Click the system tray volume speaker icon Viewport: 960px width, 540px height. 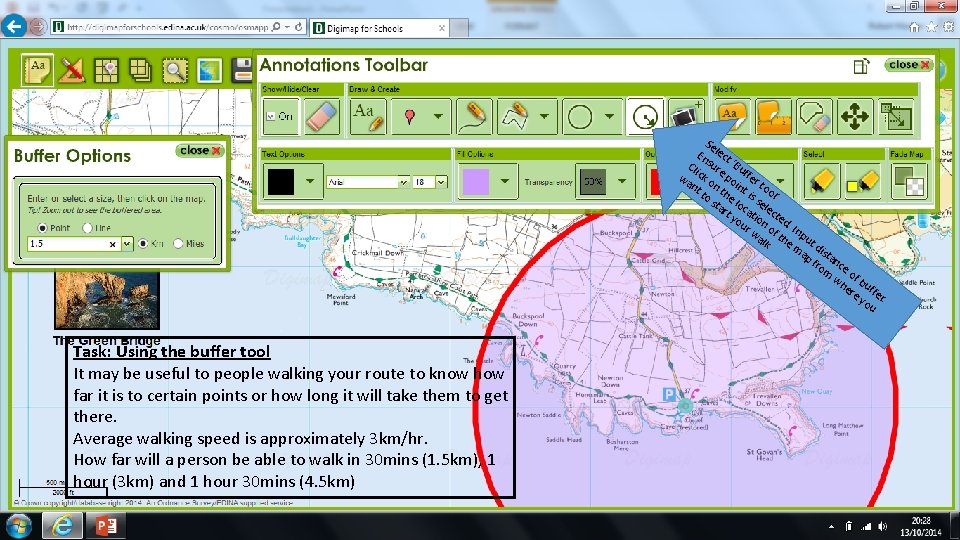click(x=882, y=526)
